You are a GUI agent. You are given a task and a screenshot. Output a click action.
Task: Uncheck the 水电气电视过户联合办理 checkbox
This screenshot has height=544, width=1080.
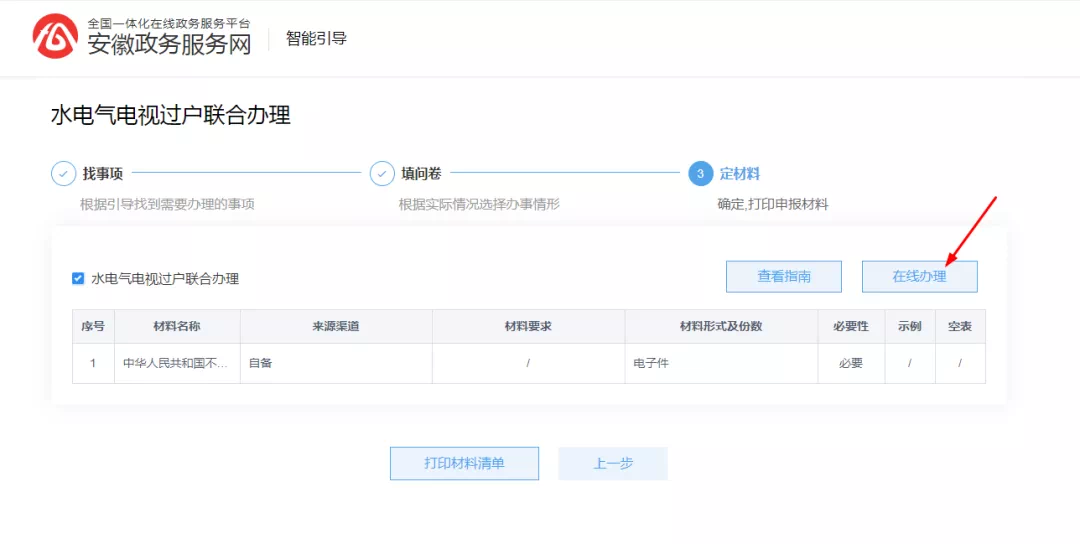pyautogui.click(x=78, y=279)
